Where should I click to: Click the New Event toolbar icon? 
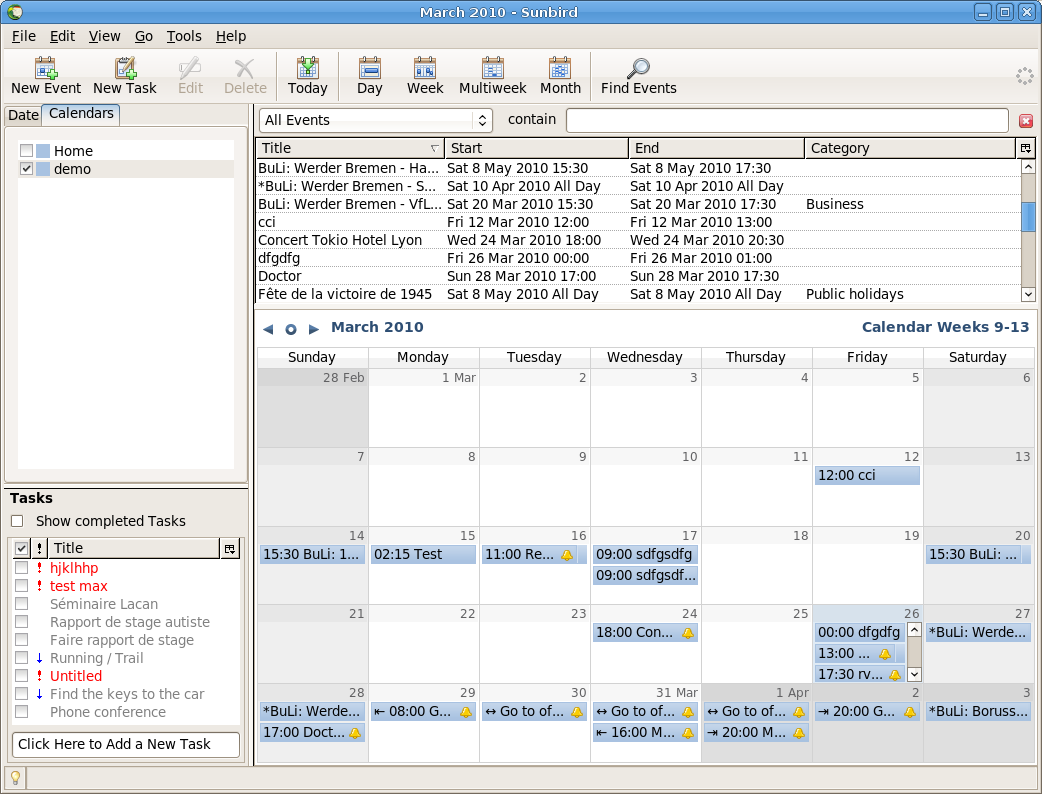pos(46,68)
